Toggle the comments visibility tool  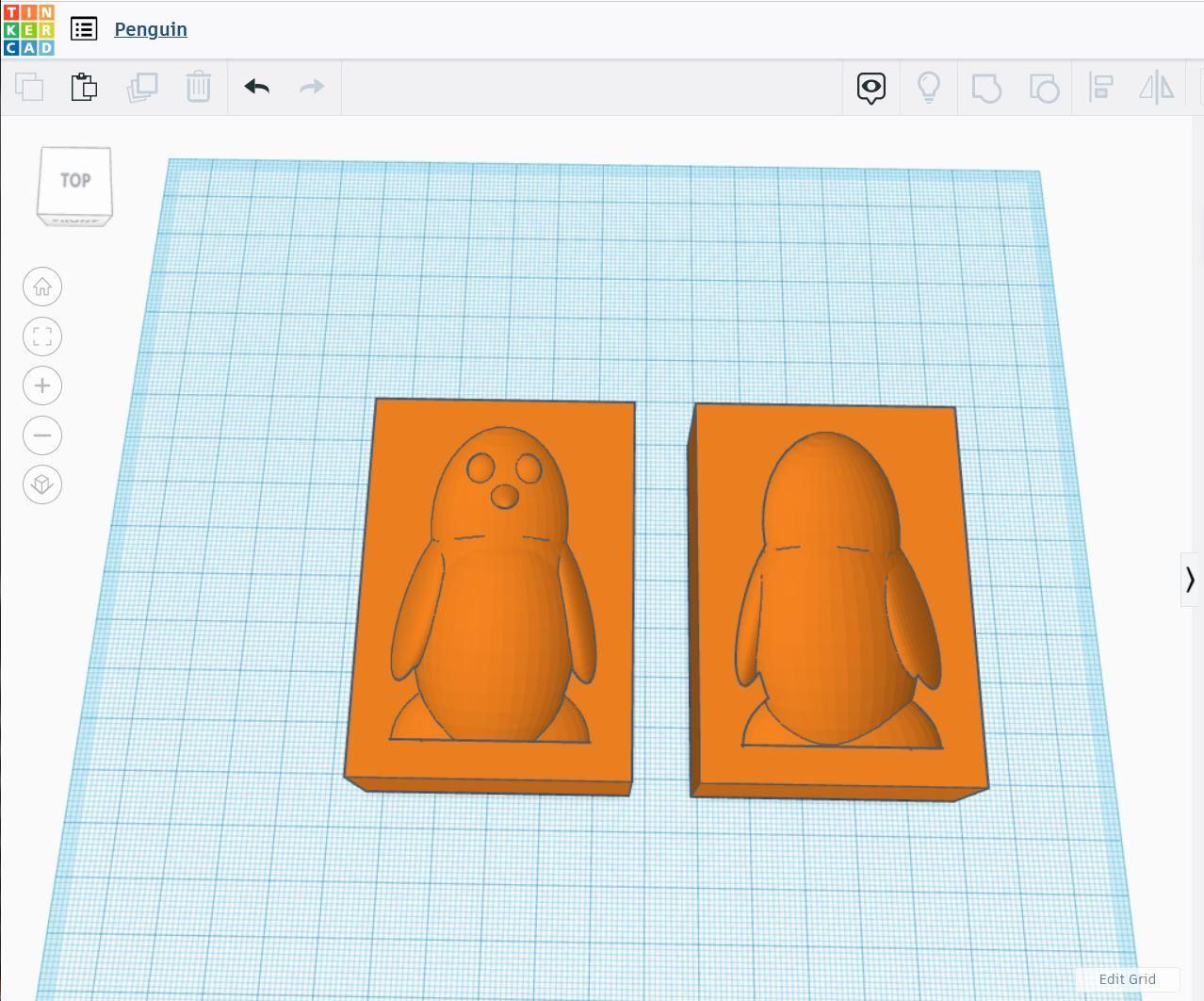870,87
